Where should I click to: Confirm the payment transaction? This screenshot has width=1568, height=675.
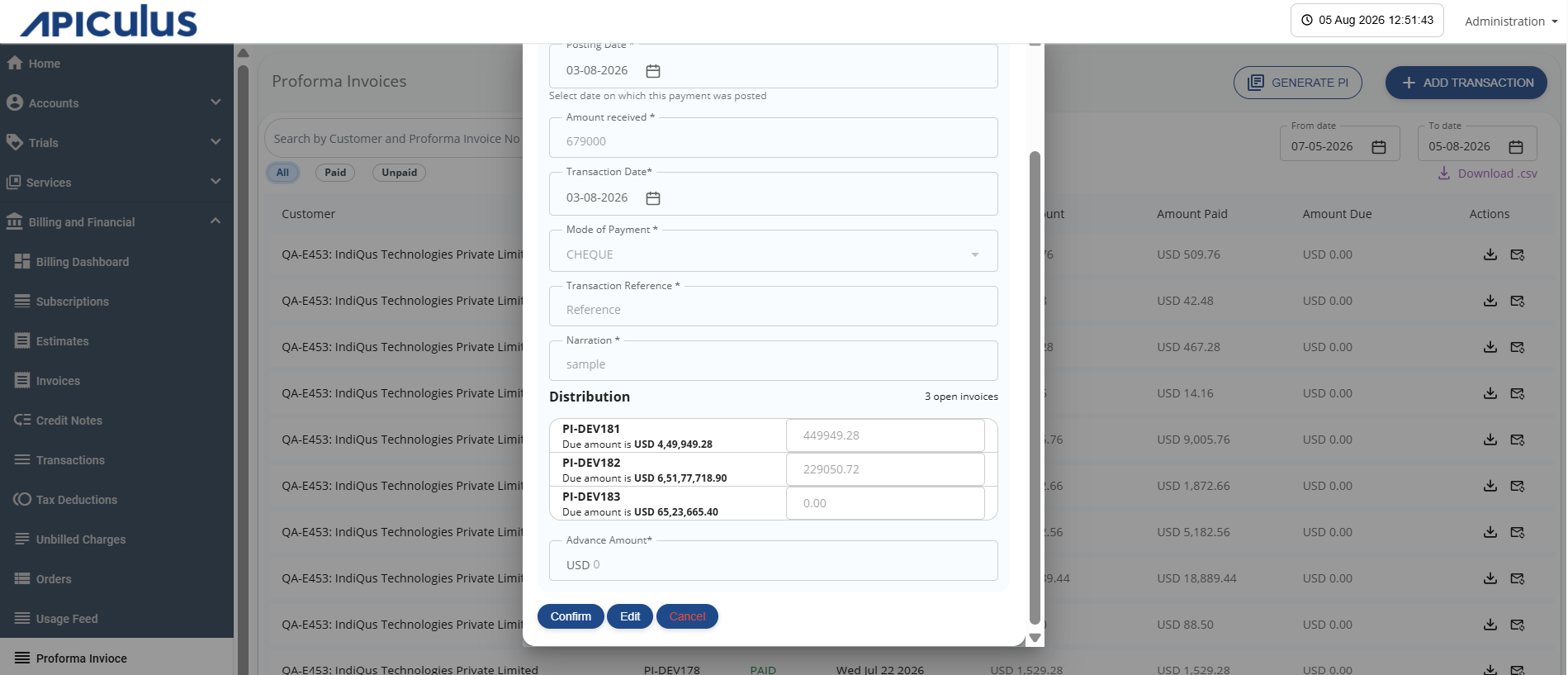(x=571, y=616)
